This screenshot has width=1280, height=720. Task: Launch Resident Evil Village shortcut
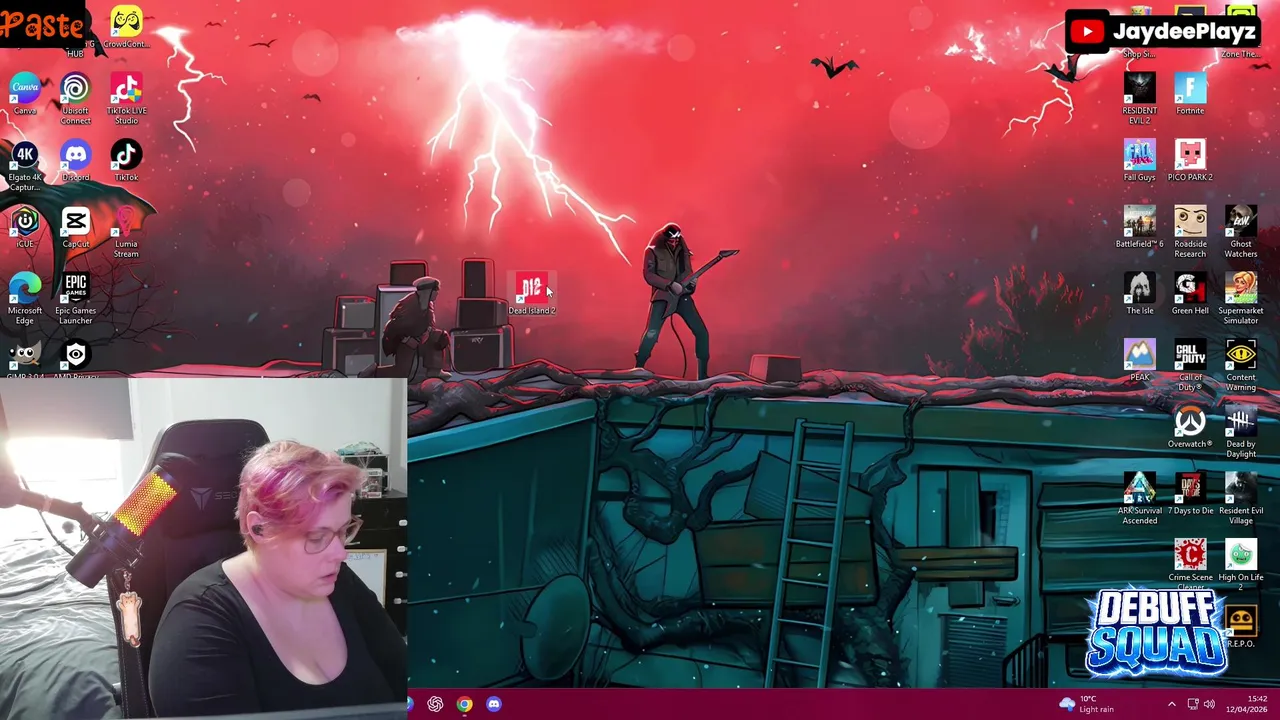pyautogui.click(x=1241, y=498)
